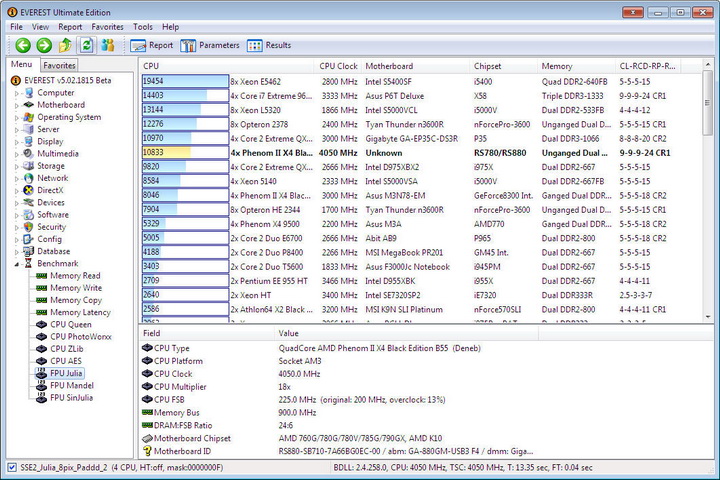This screenshot has width=720, height=480.
Task: Select the Devices icon in the tree
Action: click(29, 202)
